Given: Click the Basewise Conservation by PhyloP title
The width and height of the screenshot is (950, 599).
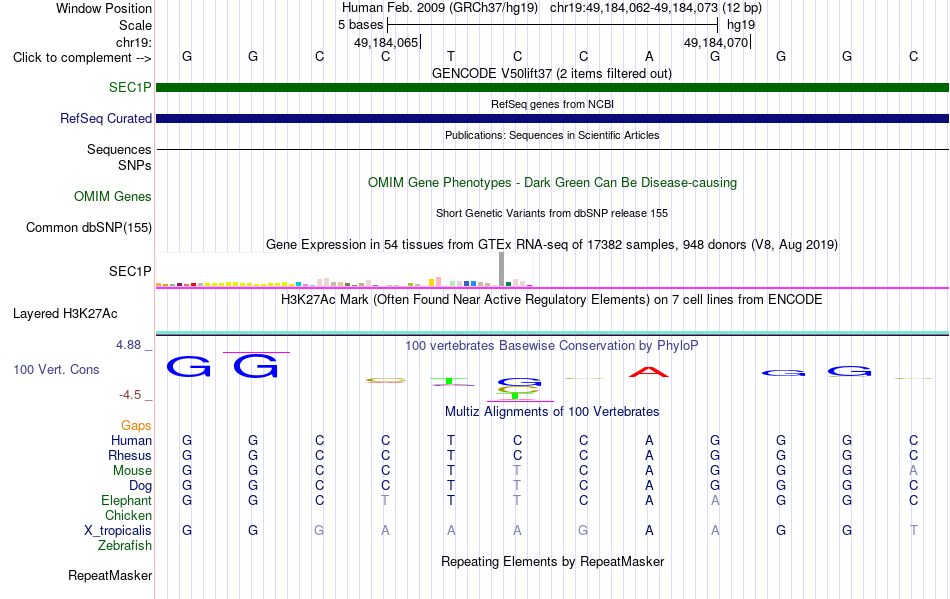Looking at the screenshot, I should 552,345.
